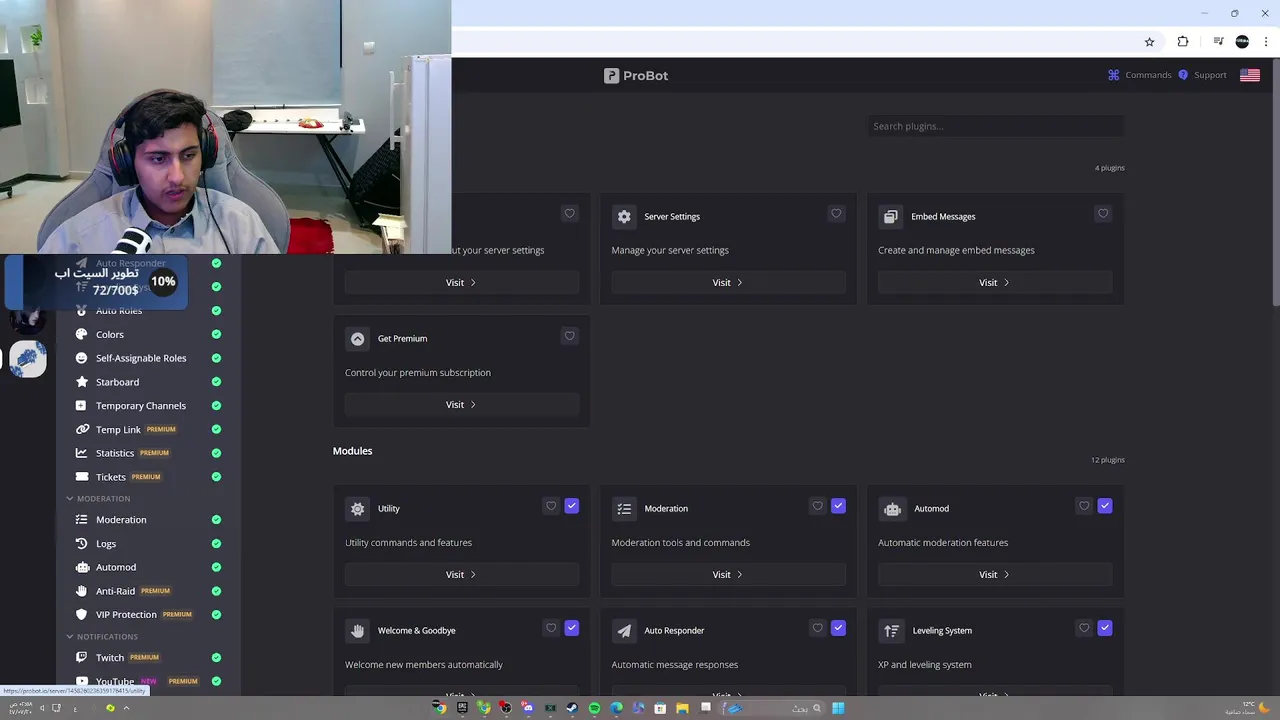Favorite the Server Settings plugin with heart
This screenshot has width=1280, height=720.
[x=836, y=213]
